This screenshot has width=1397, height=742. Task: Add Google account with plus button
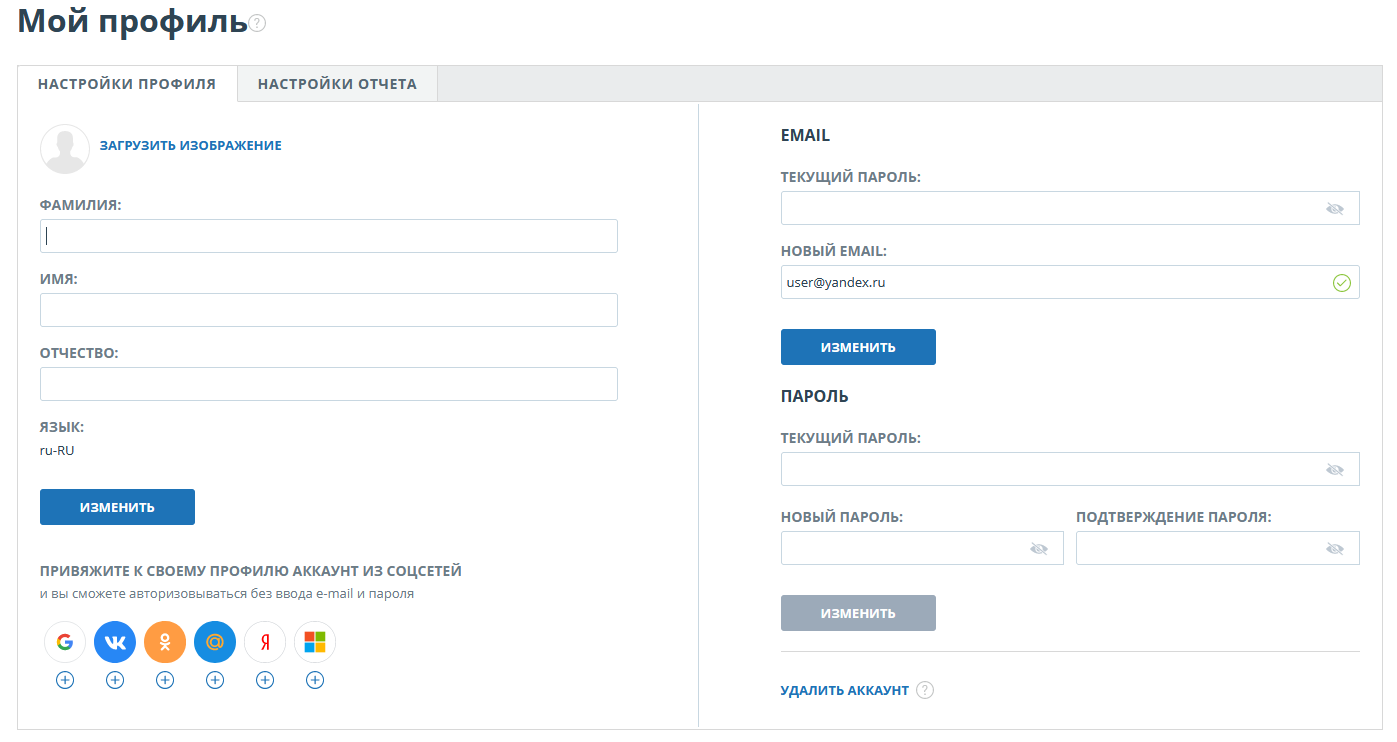point(65,680)
